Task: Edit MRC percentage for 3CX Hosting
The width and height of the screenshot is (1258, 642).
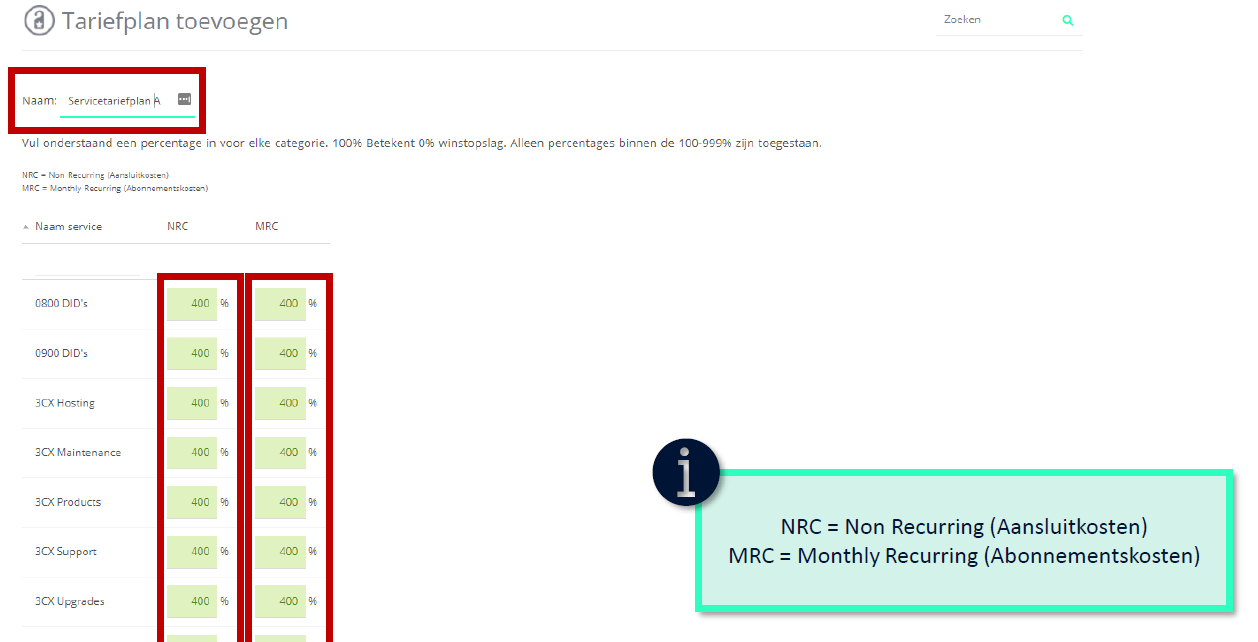Action: (280, 403)
